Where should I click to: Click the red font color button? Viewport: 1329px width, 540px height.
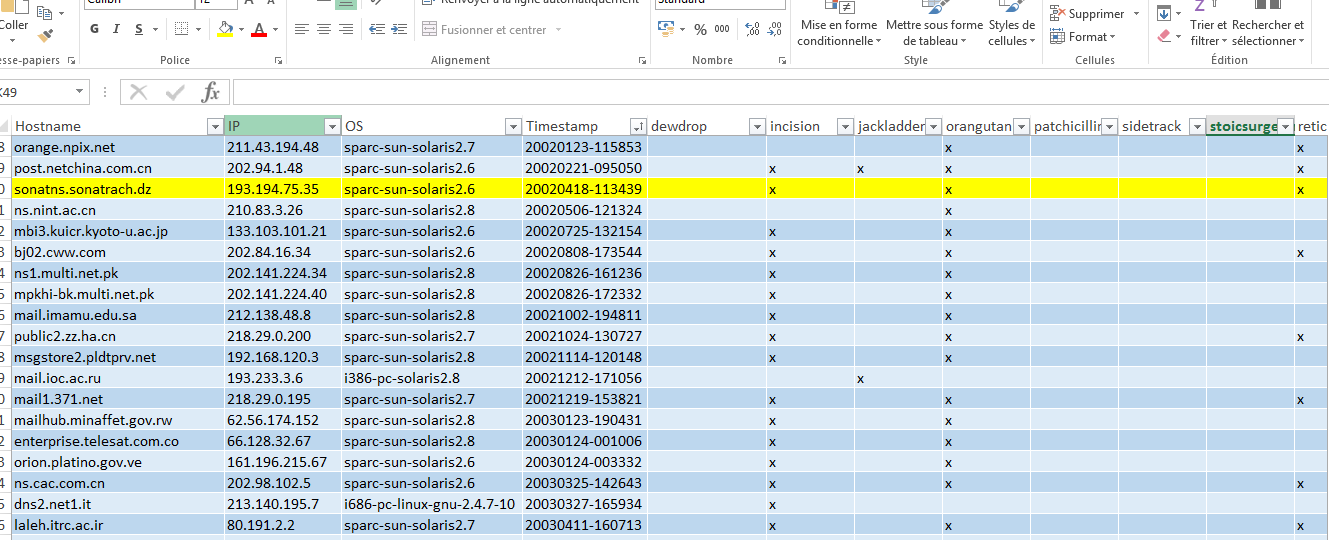point(260,29)
